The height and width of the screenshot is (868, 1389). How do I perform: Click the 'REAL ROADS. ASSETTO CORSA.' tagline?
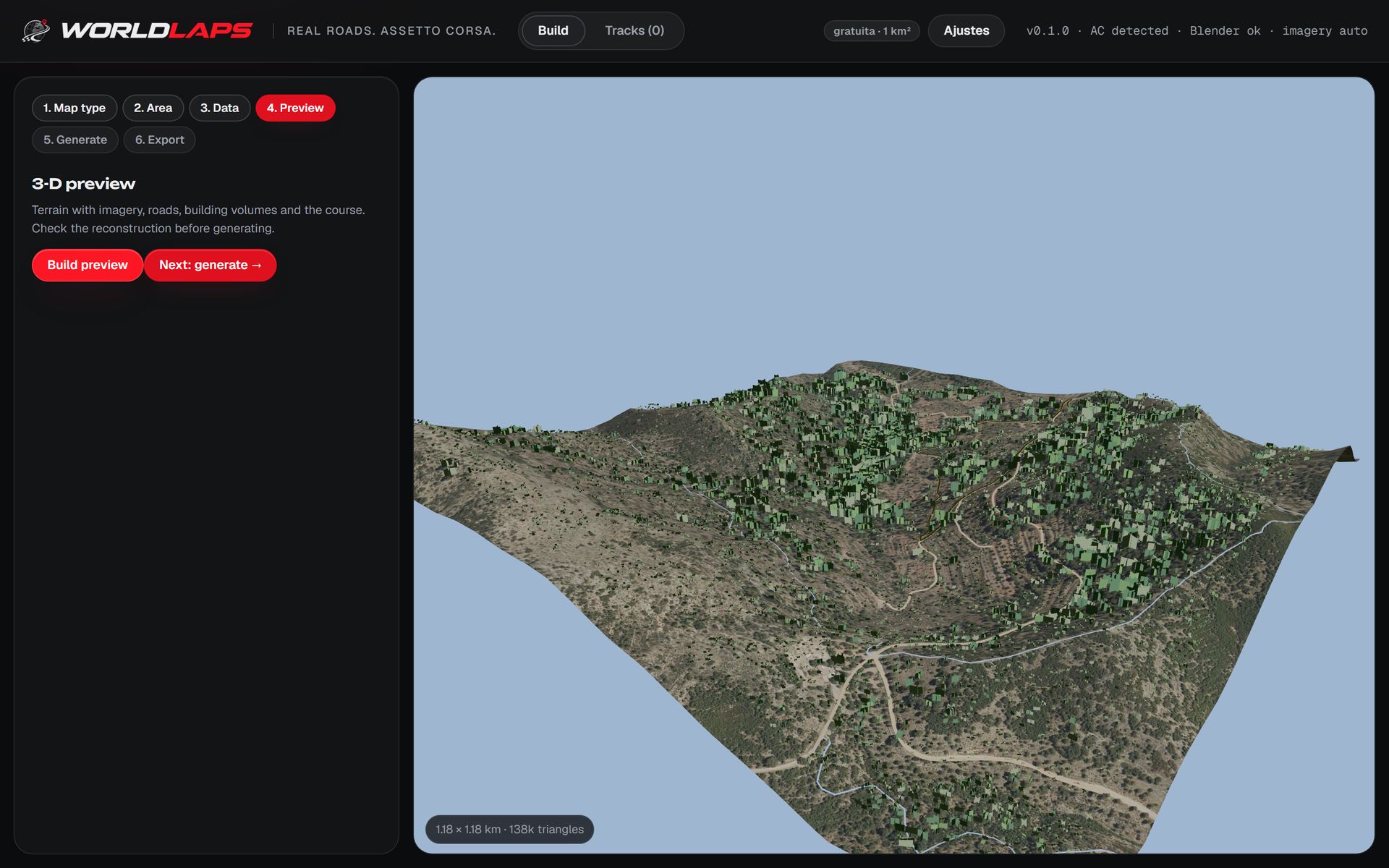[391, 31]
